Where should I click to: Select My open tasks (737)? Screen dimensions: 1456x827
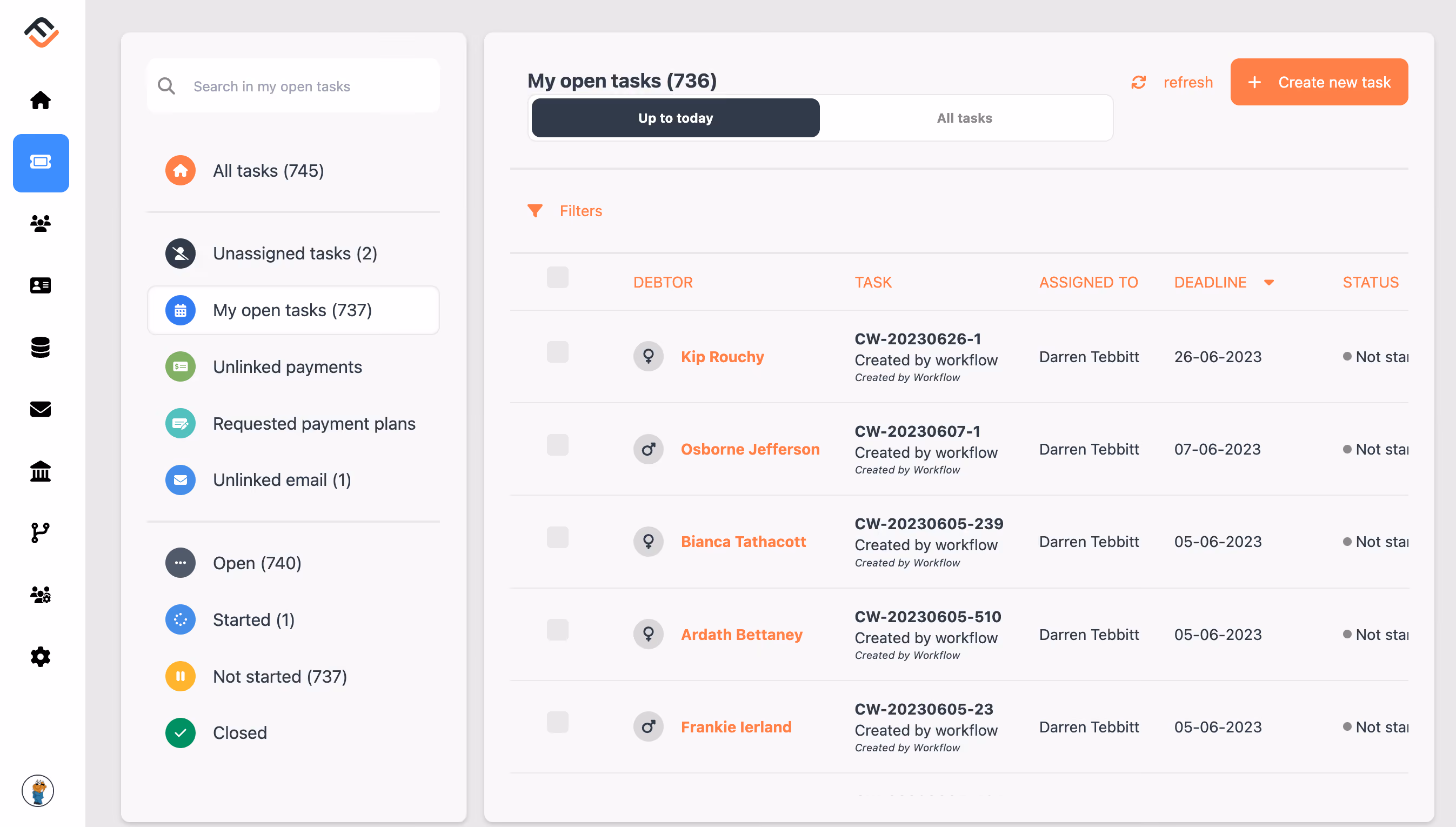pyautogui.click(x=293, y=310)
